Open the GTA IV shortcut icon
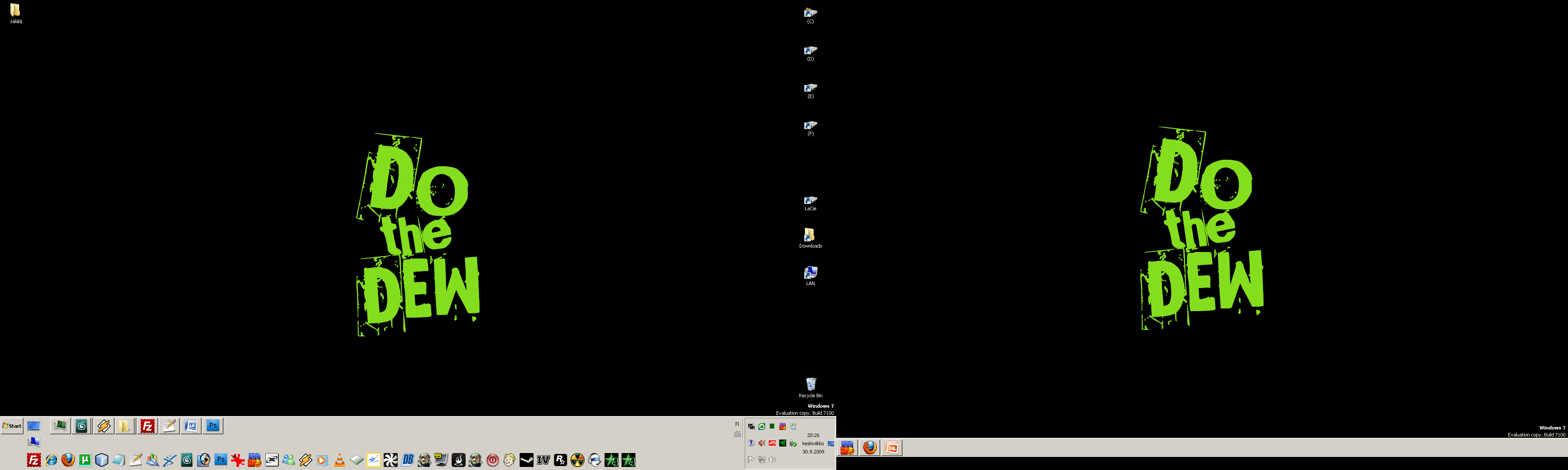1568x470 pixels. 544,460
